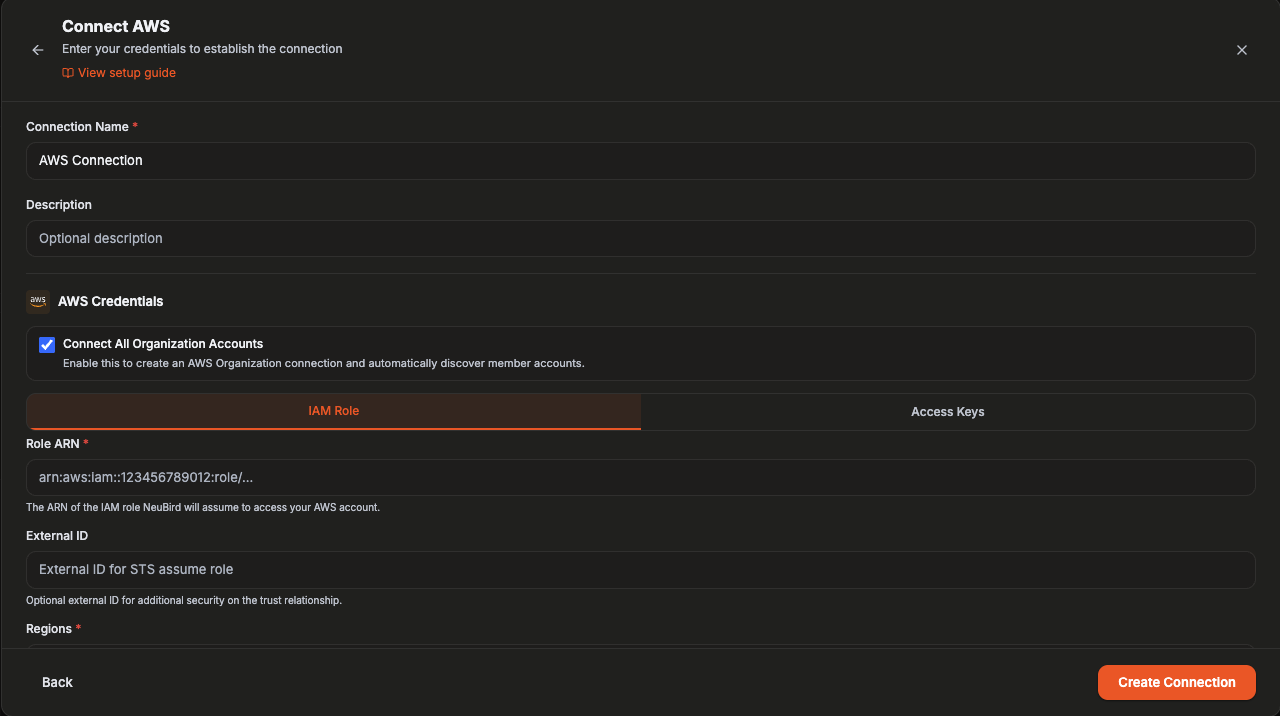Click the Role ARN helper text about NeuBird
The image size is (1280, 716).
click(x=203, y=508)
